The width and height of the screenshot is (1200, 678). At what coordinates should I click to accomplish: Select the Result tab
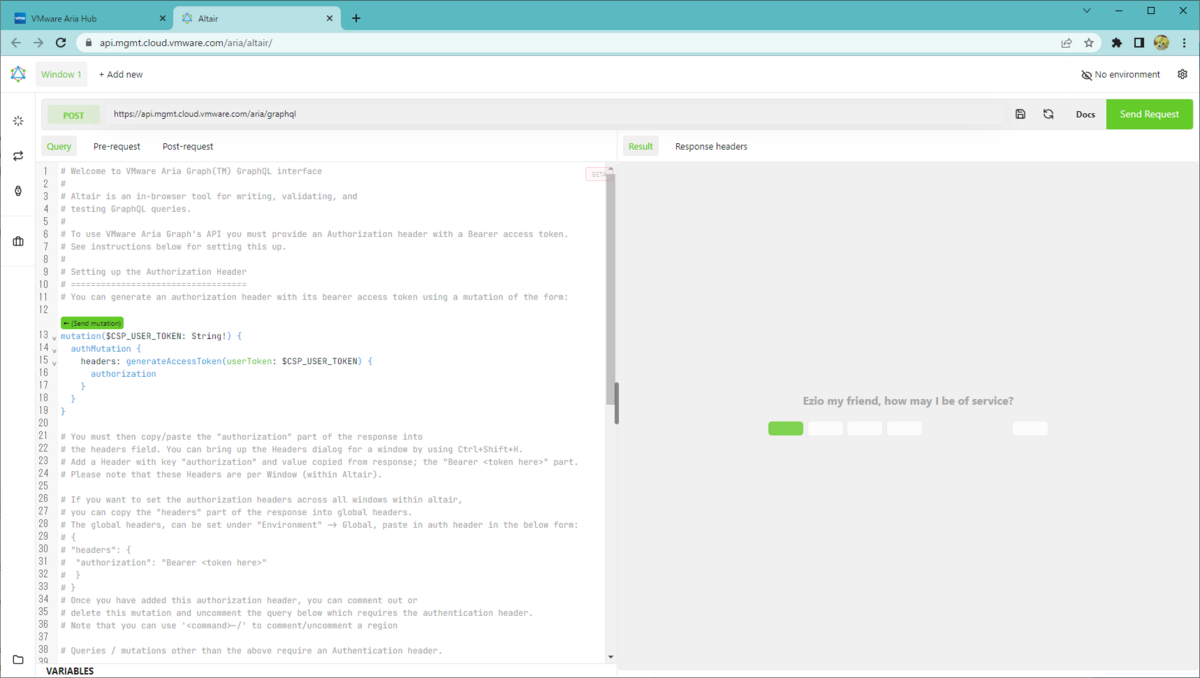point(641,146)
